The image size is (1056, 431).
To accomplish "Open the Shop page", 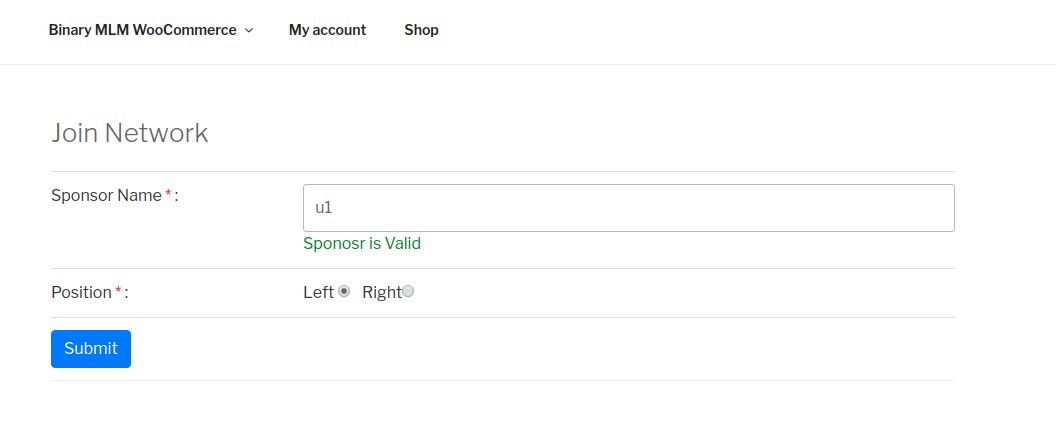I will click(x=421, y=30).
